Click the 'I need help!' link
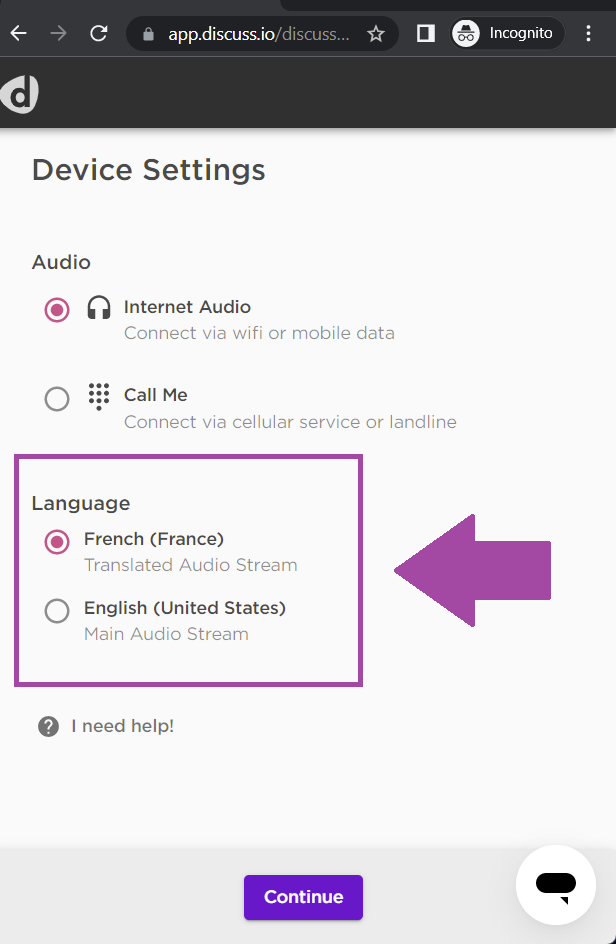 tap(123, 726)
